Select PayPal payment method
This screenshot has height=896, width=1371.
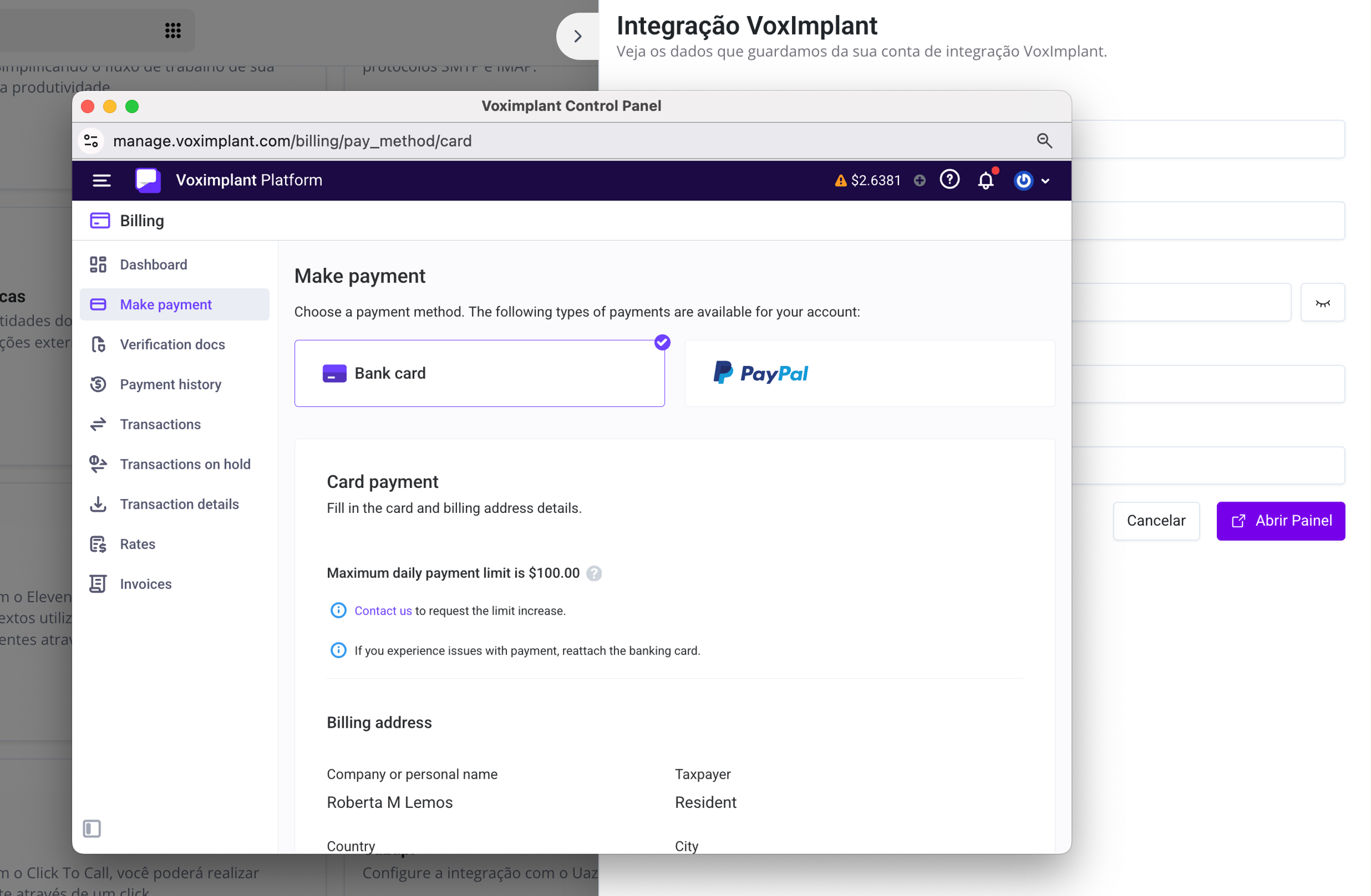coord(869,373)
